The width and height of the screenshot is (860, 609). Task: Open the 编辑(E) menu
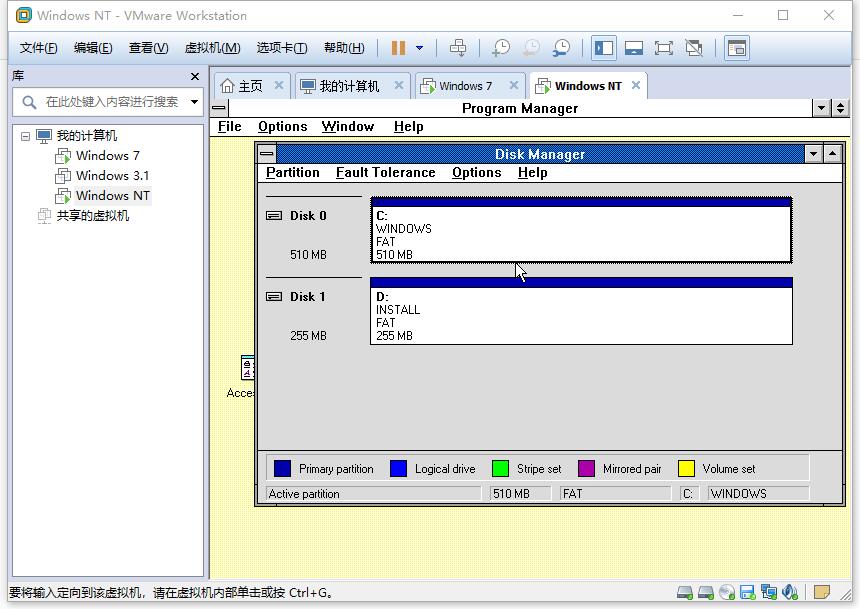click(93, 48)
